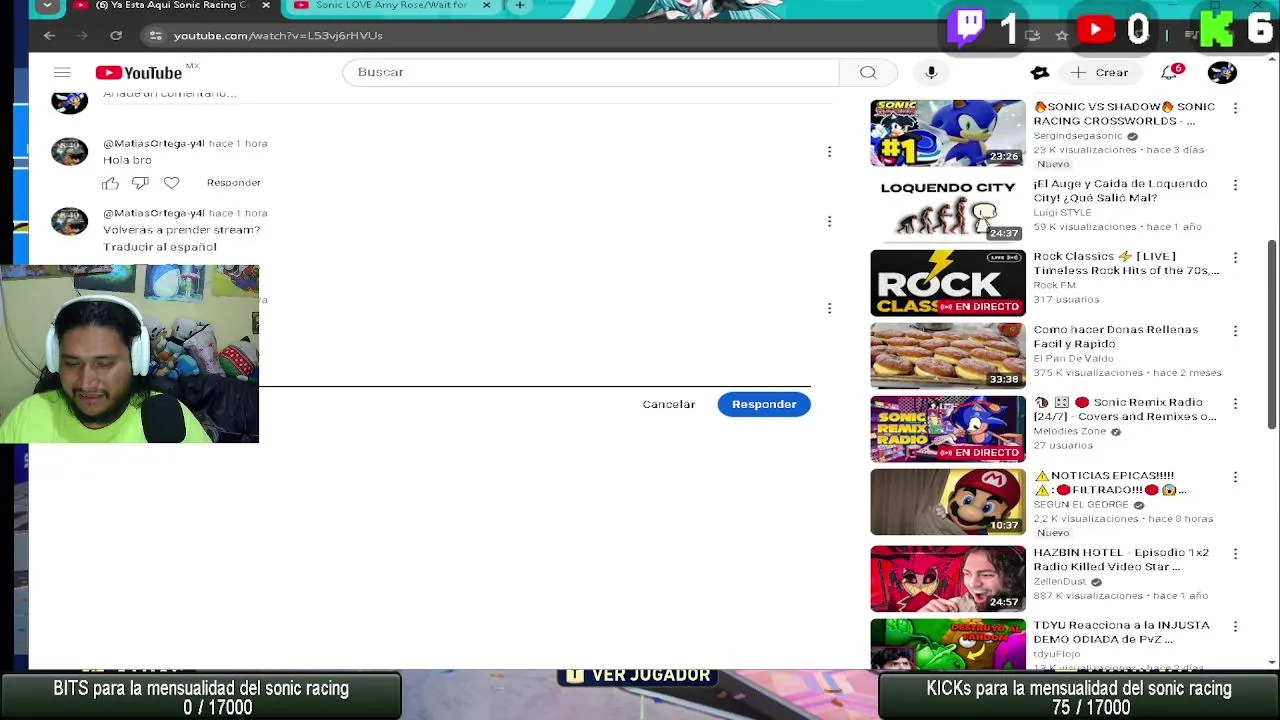Open more options for Noticias Epicas video

tap(1235, 477)
